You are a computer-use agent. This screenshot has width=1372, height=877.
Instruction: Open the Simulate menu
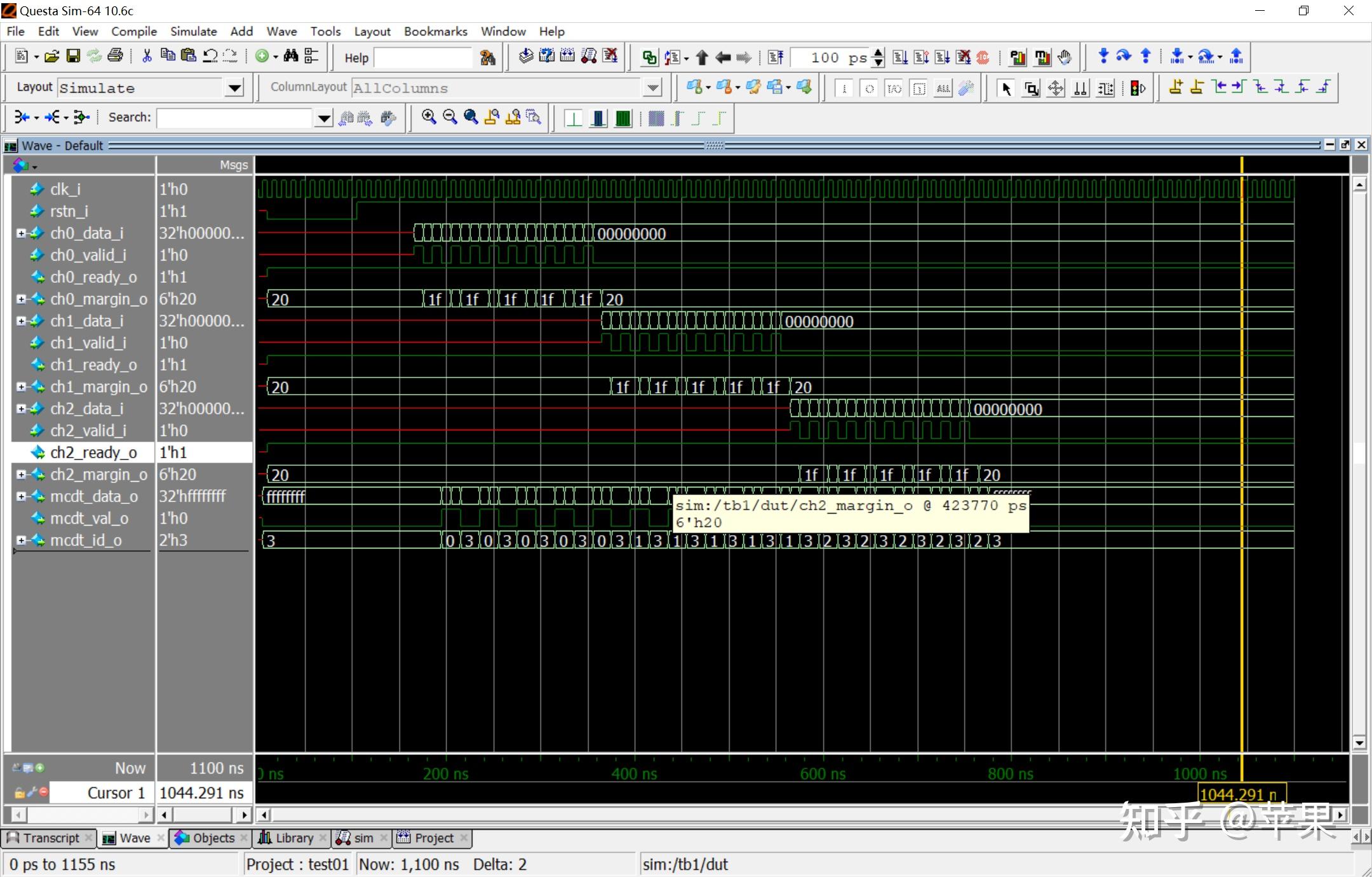pos(193,31)
